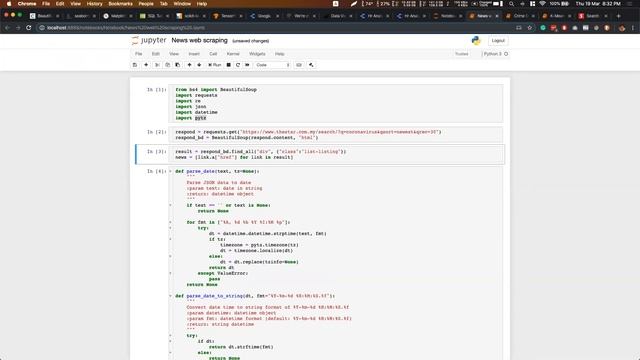
Task: Click the 'news = [link.a' code line
Action: click(x=234, y=157)
